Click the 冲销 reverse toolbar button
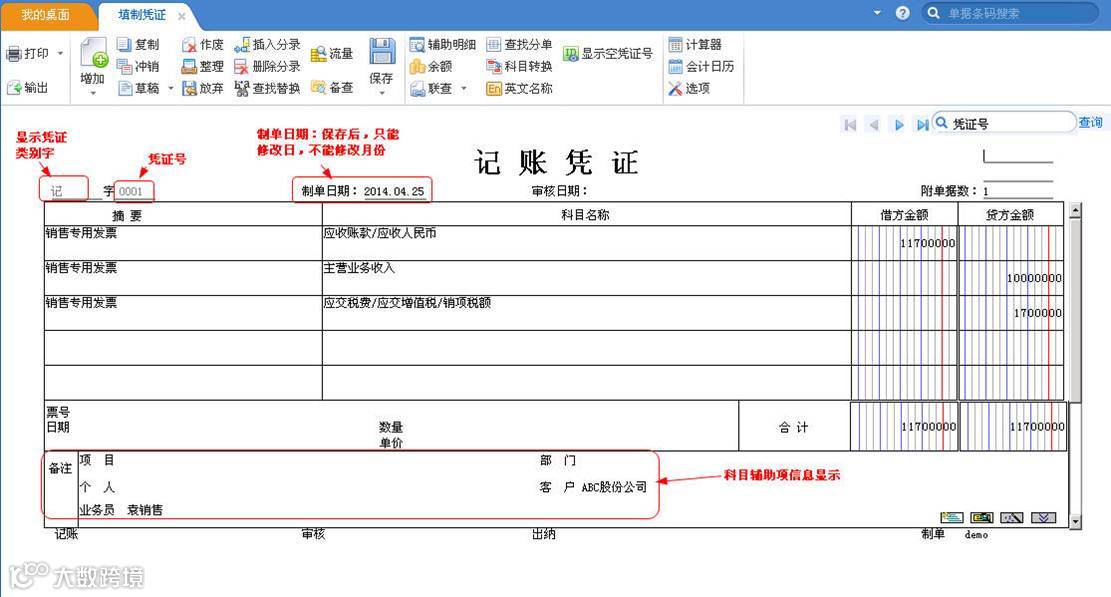1111x597 pixels. tap(138, 67)
